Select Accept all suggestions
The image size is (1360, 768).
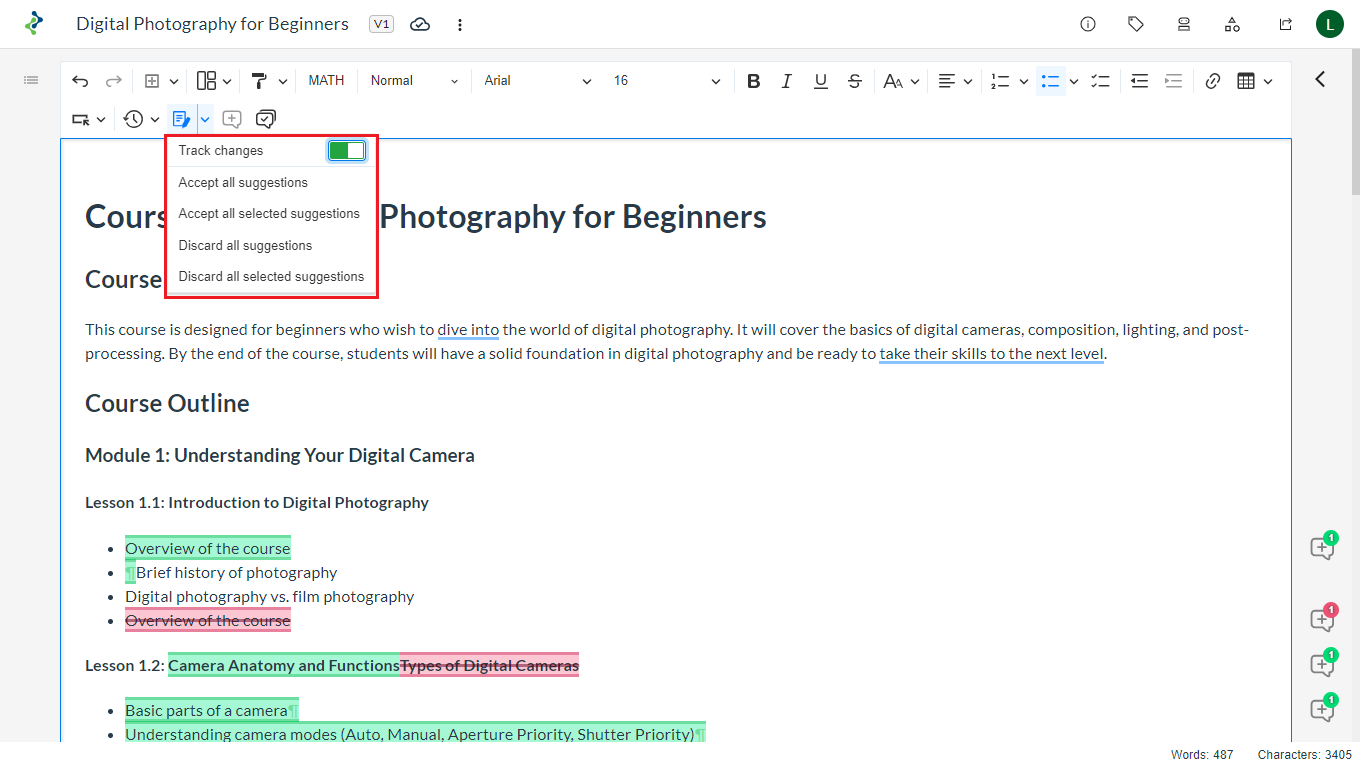pos(243,183)
